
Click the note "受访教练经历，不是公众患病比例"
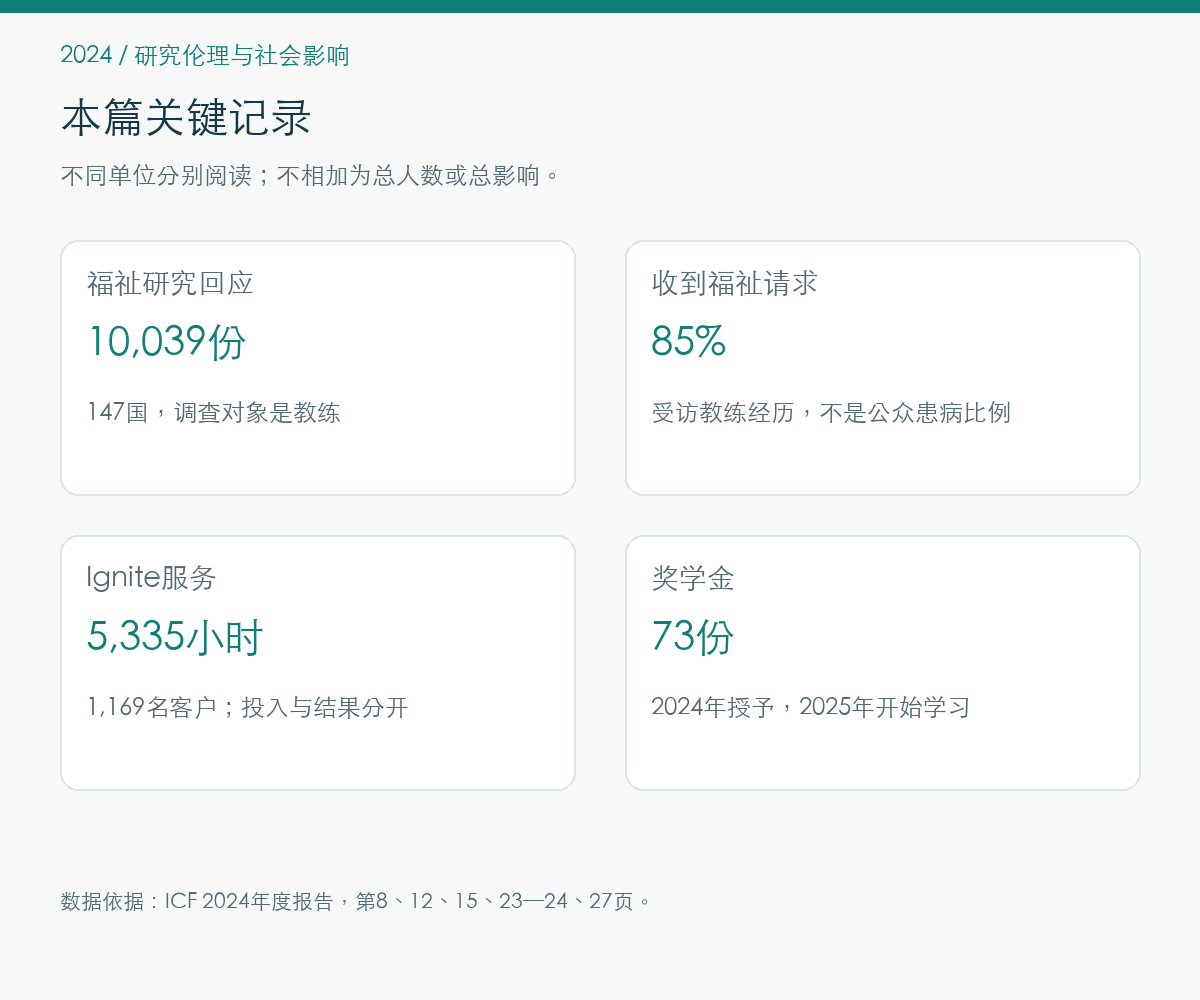[x=831, y=412]
